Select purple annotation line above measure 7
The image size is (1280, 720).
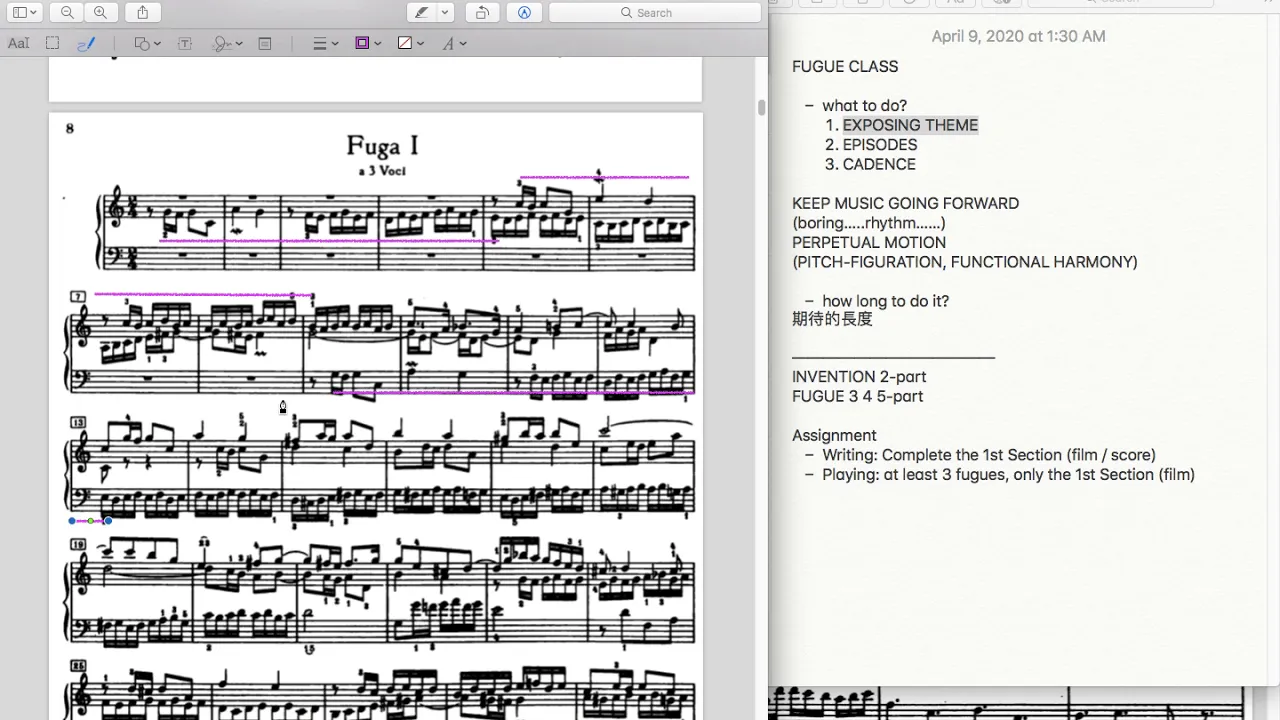pos(202,295)
